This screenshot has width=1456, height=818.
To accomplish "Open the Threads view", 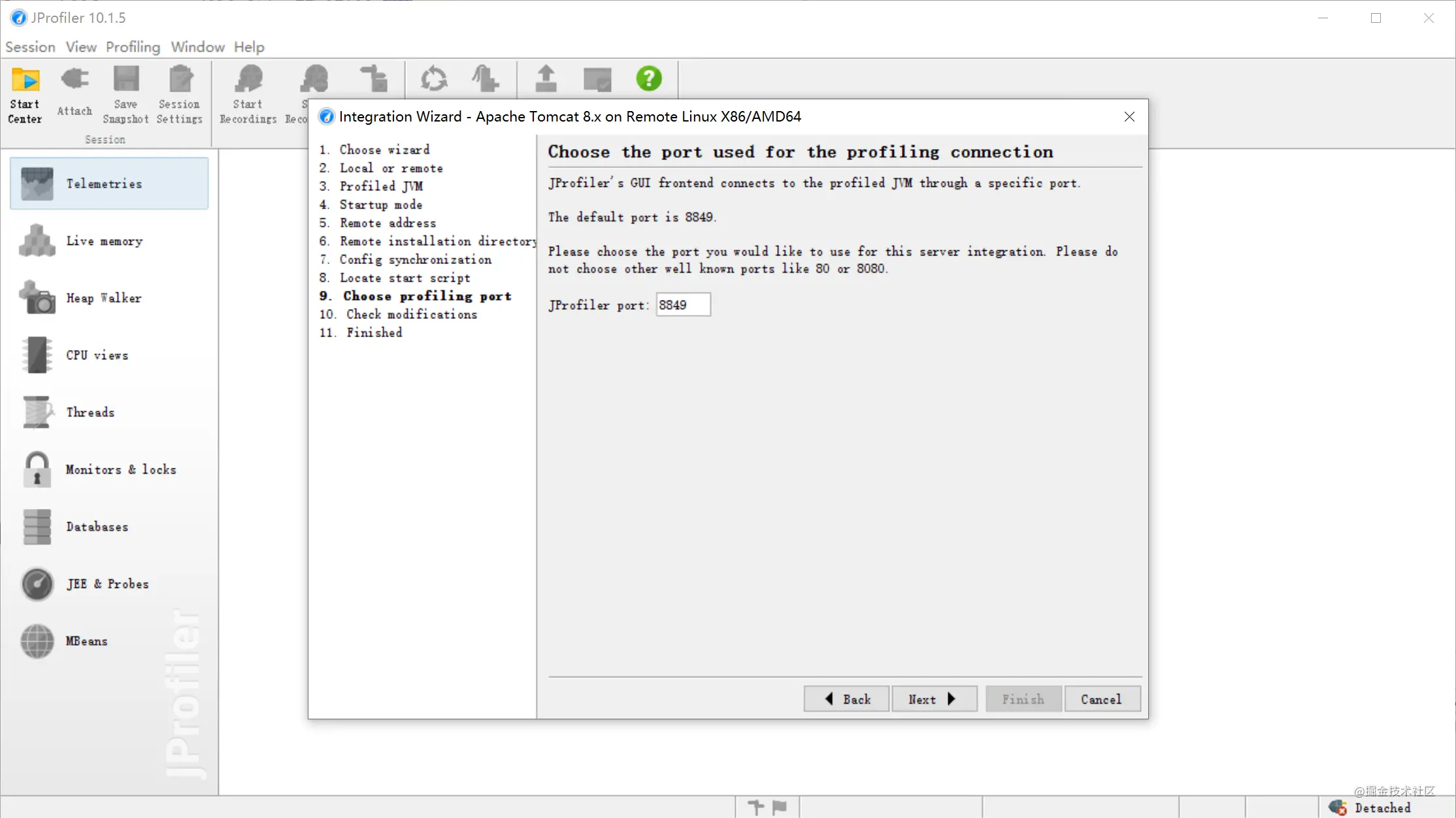I will (x=91, y=412).
